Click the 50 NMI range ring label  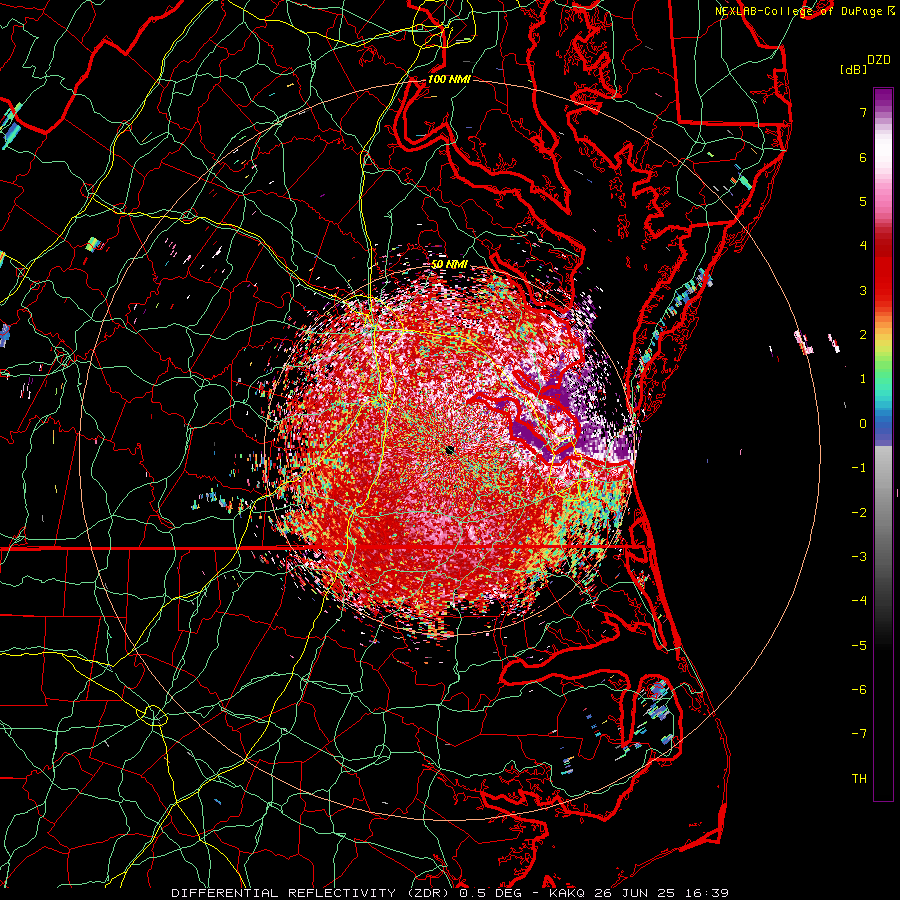pos(449,265)
